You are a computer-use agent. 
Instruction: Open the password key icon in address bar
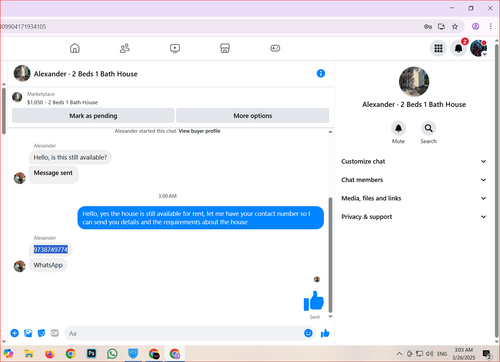(428, 27)
